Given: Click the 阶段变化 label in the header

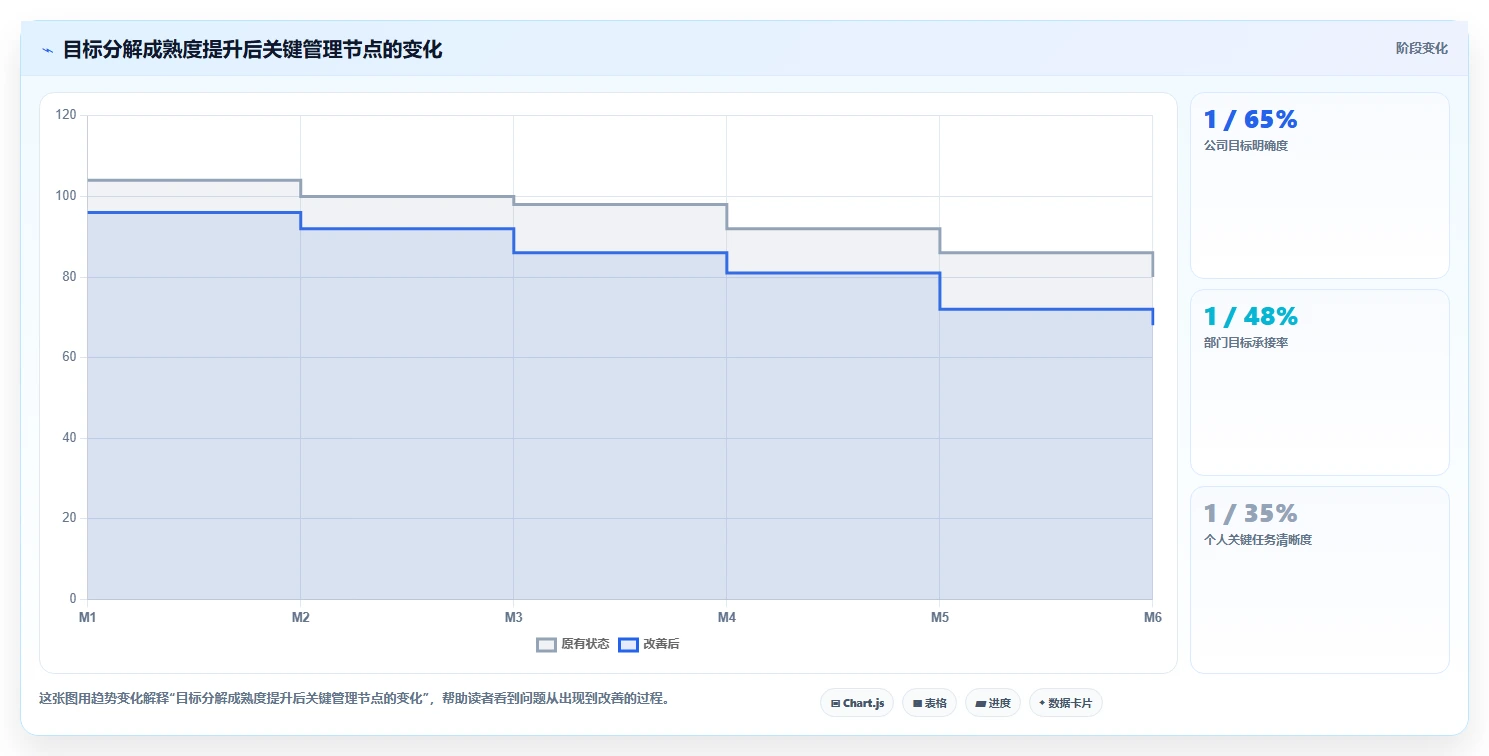Looking at the screenshot, I should 1421,48.
